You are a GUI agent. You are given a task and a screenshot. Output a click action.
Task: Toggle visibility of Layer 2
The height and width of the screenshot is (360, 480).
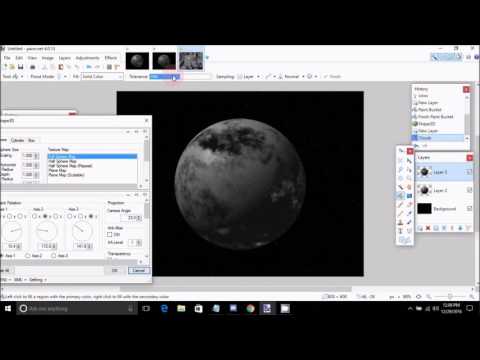469,190
